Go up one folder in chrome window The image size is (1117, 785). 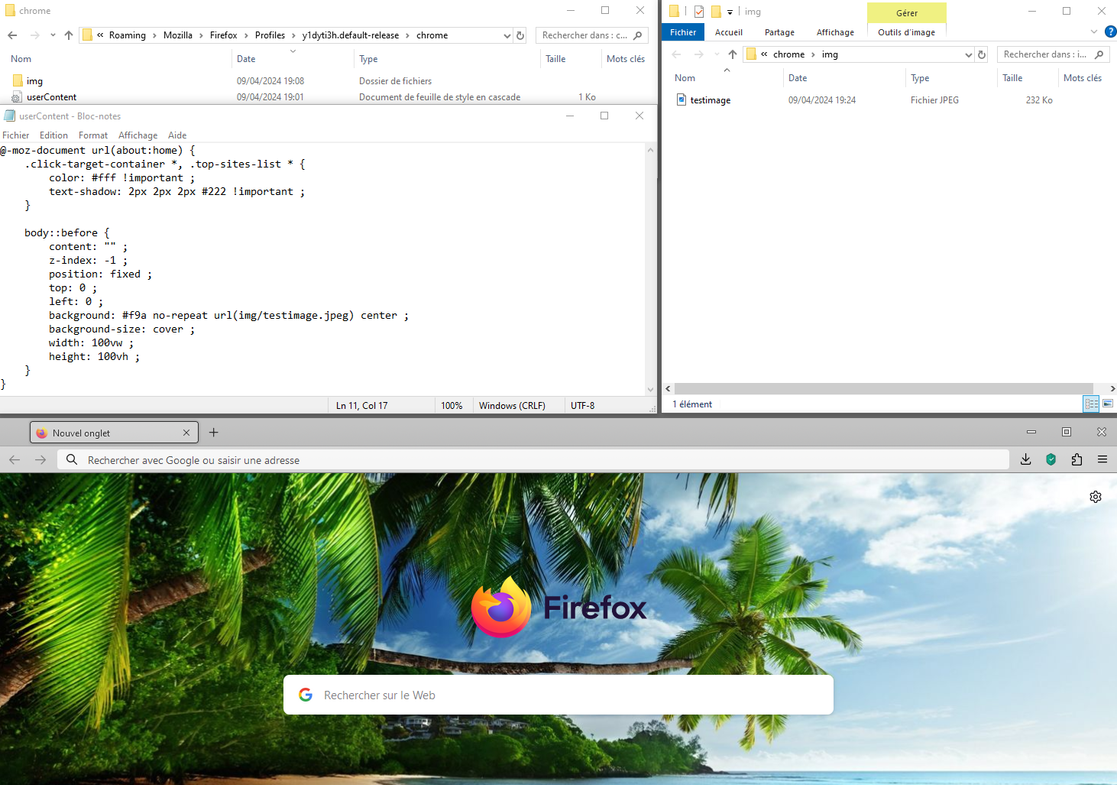68,35
